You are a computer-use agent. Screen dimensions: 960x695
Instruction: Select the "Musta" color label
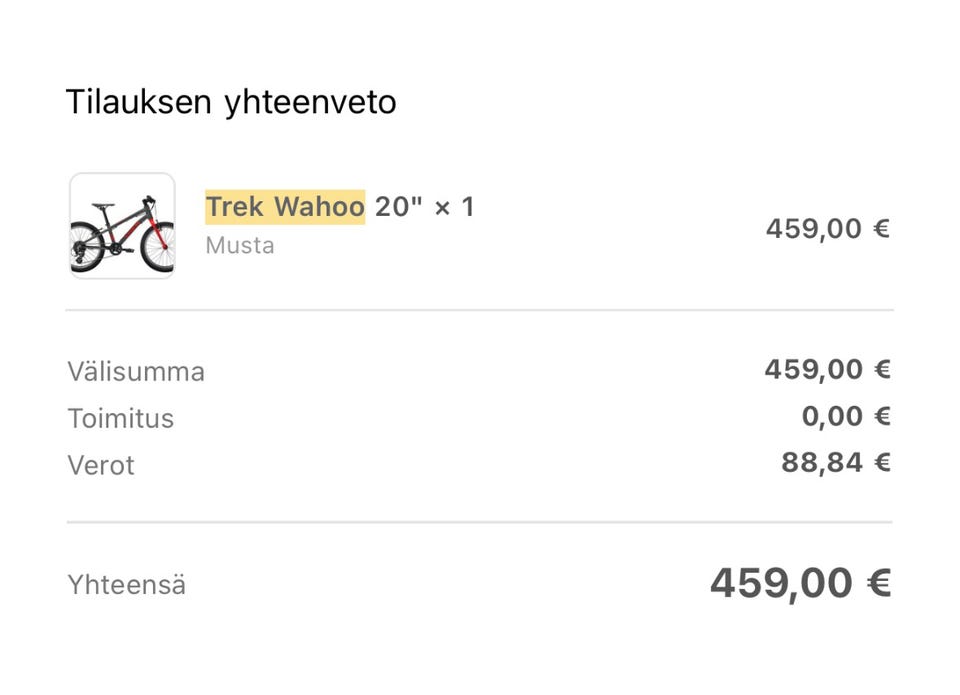(240, 245)
